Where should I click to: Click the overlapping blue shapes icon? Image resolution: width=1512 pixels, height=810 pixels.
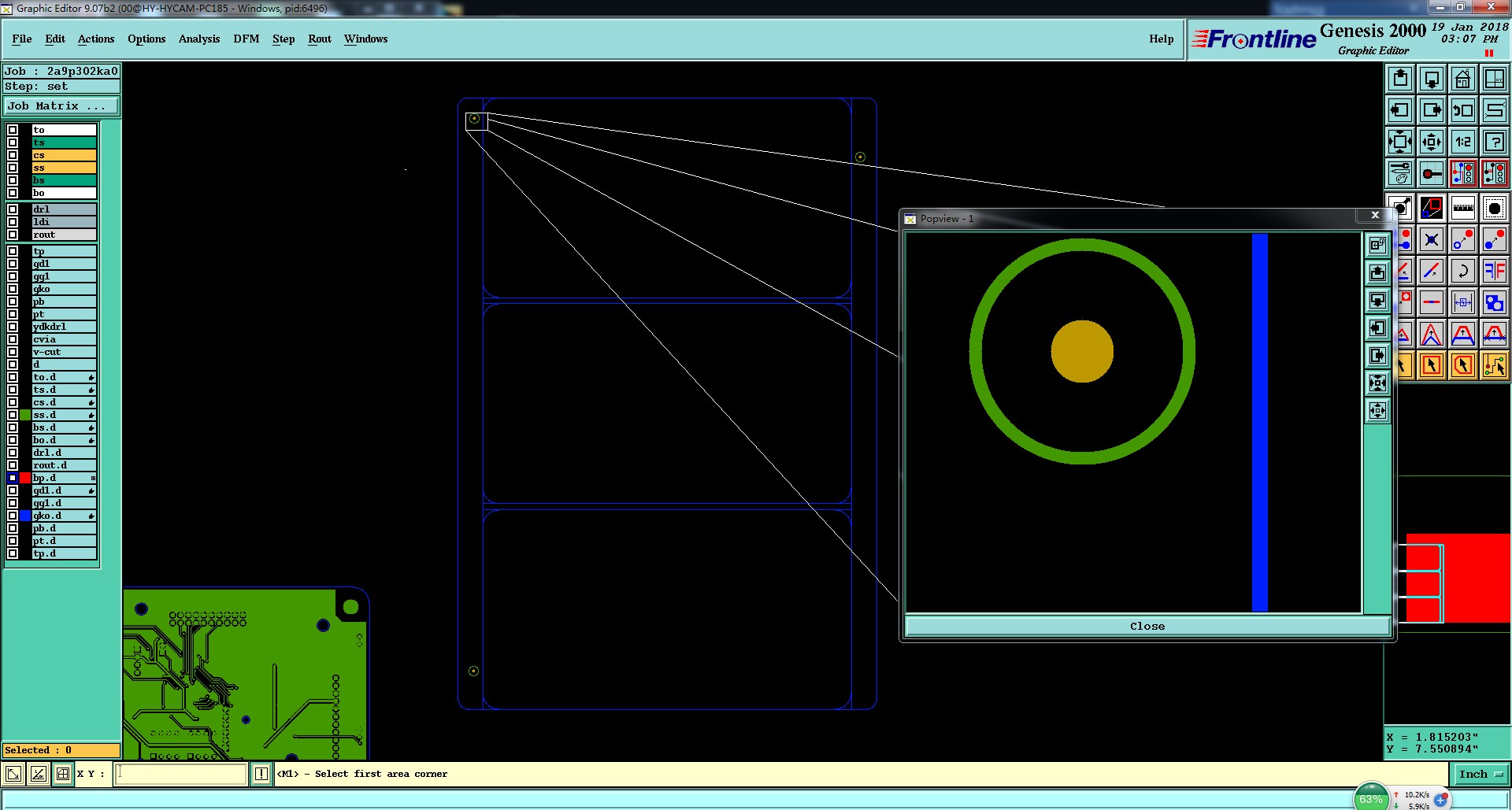tap(1495, 302)
